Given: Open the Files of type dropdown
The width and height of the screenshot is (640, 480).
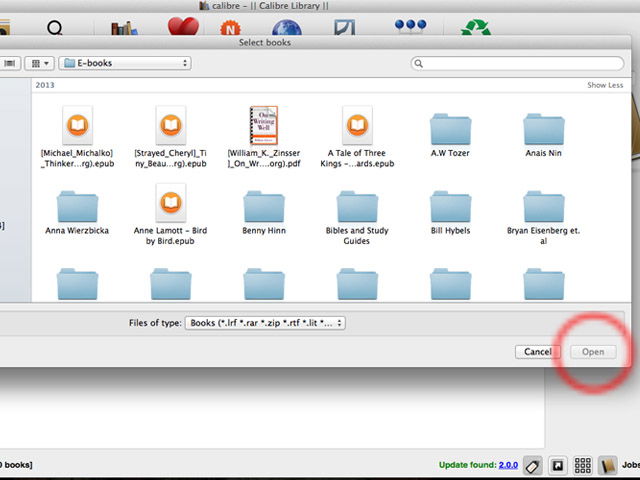Looking at the screenshot, I should 265,323.
